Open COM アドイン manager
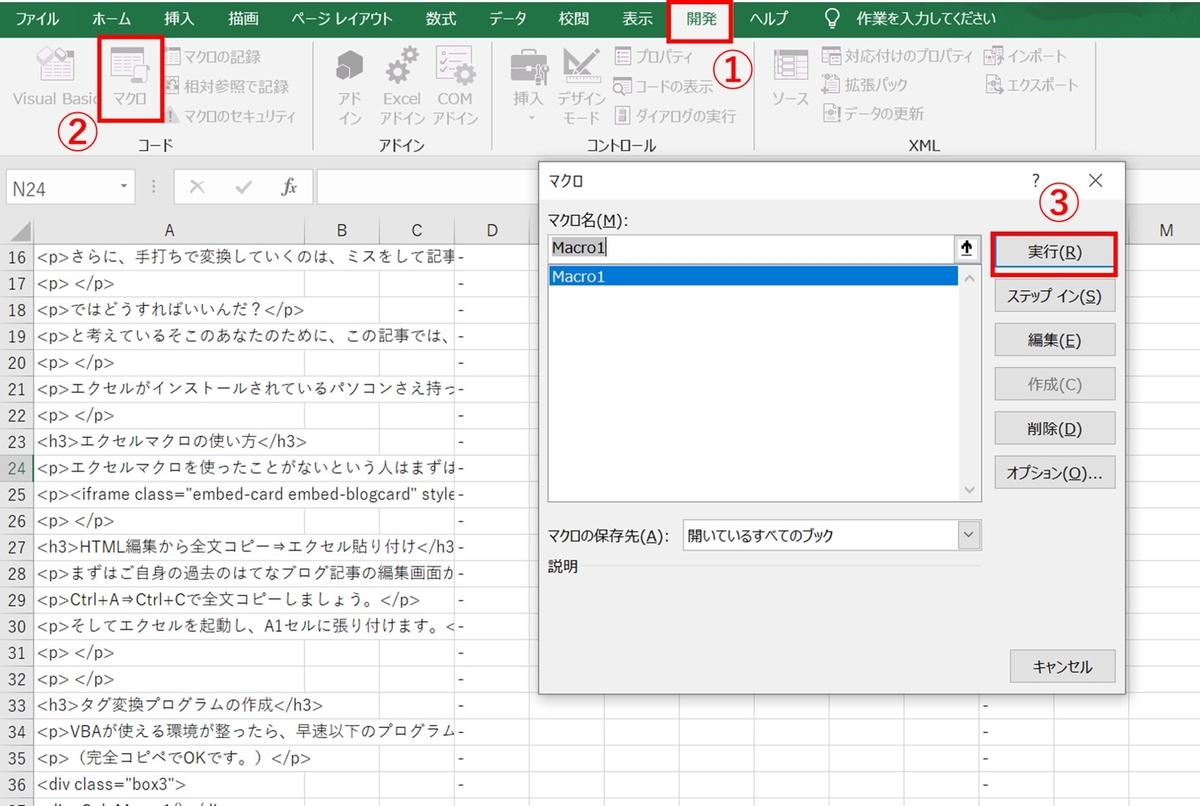Image resolution: width=1200 pixels, height=806 pixels. 455,88
